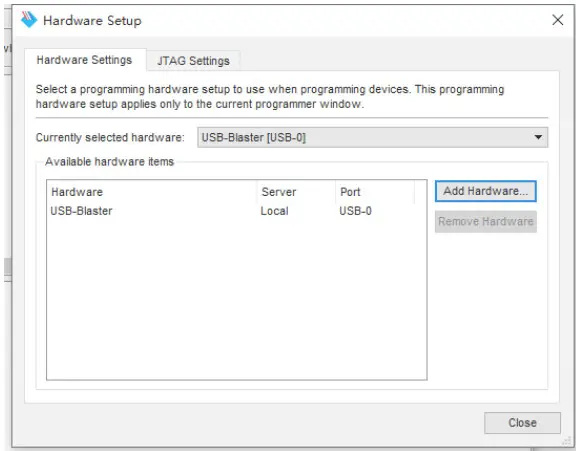The image size is (576, 451).
Task: Close the dialog with the Close button
Action: pos(522,423)
